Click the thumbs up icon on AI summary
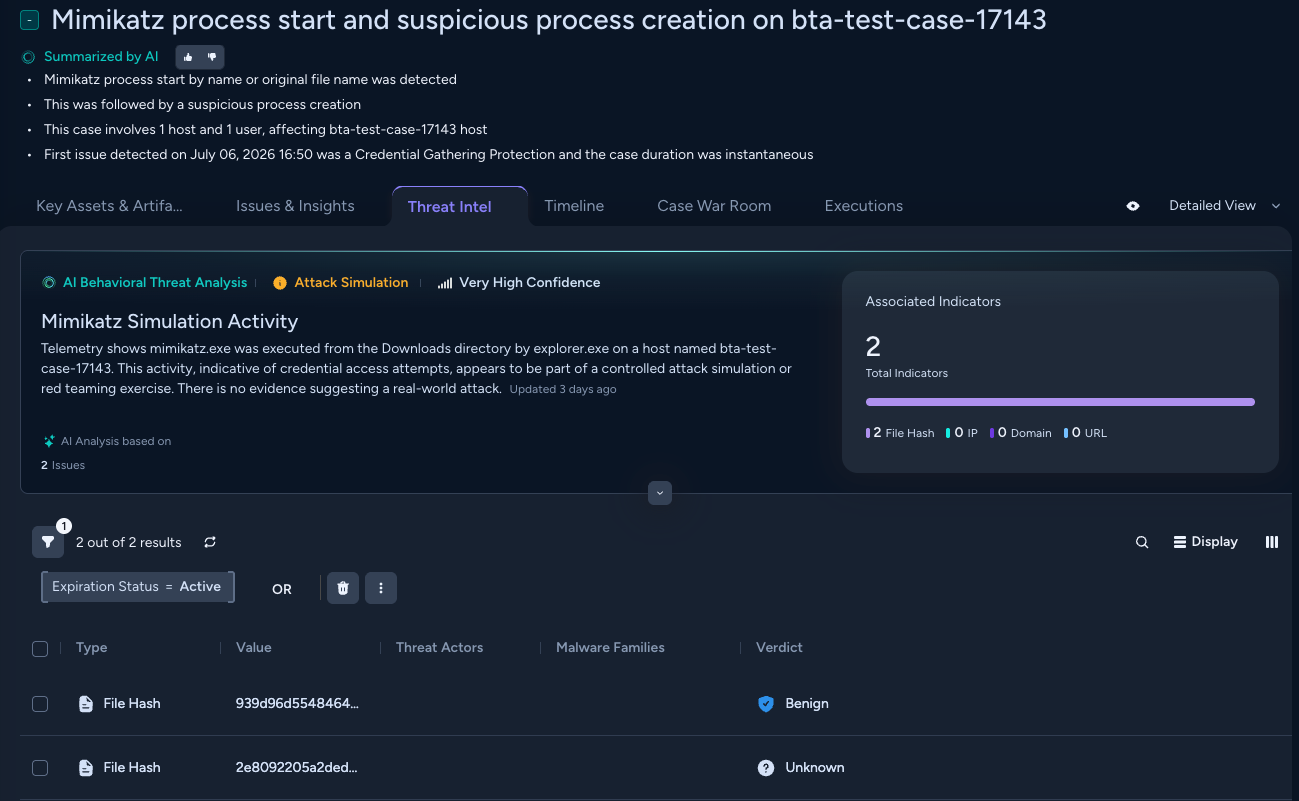The width and height of the screenshot is (1299, 801). pyautogui.click(x=188, y=57)
